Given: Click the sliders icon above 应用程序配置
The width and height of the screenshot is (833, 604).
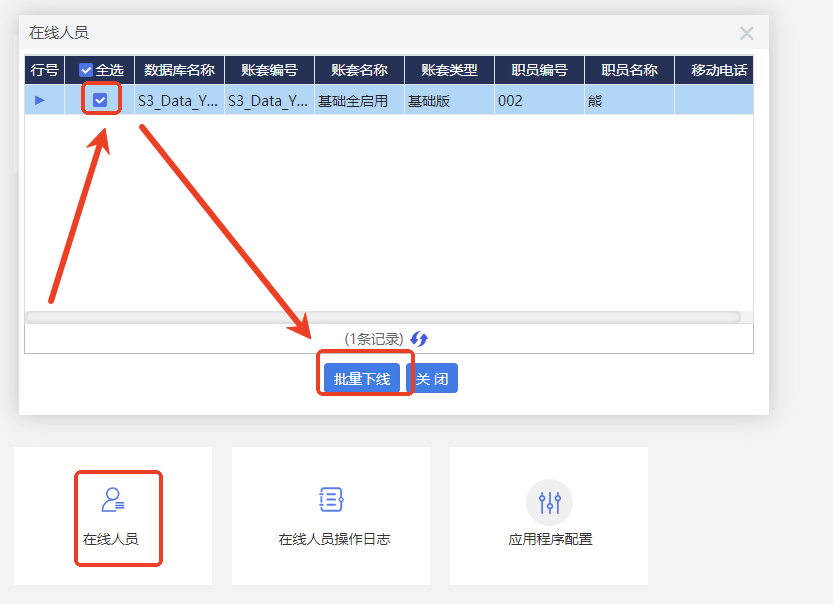Looking at the screenshot, I should (x=548, y=499).
